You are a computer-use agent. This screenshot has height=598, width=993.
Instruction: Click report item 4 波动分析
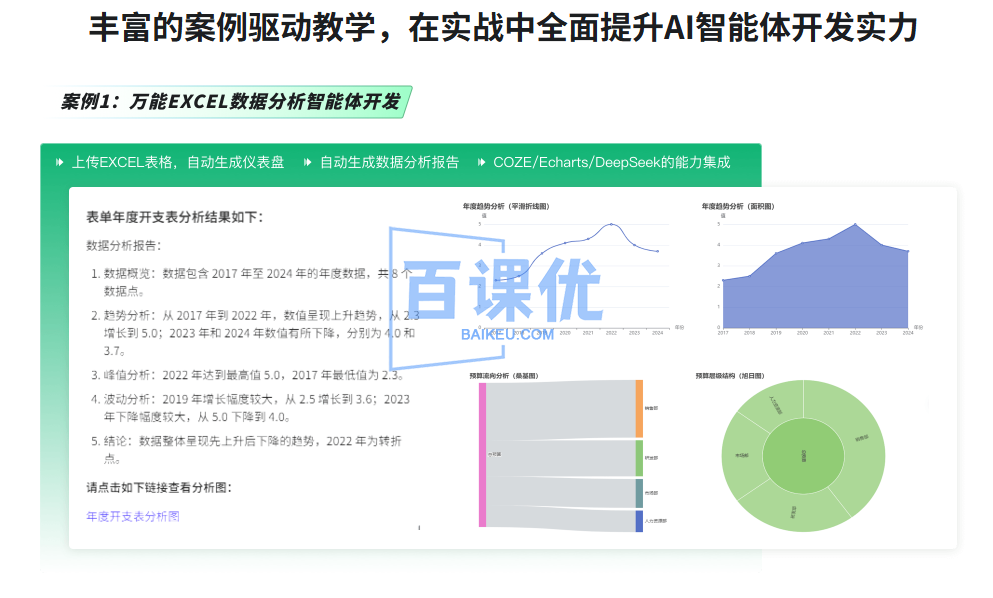251,408
